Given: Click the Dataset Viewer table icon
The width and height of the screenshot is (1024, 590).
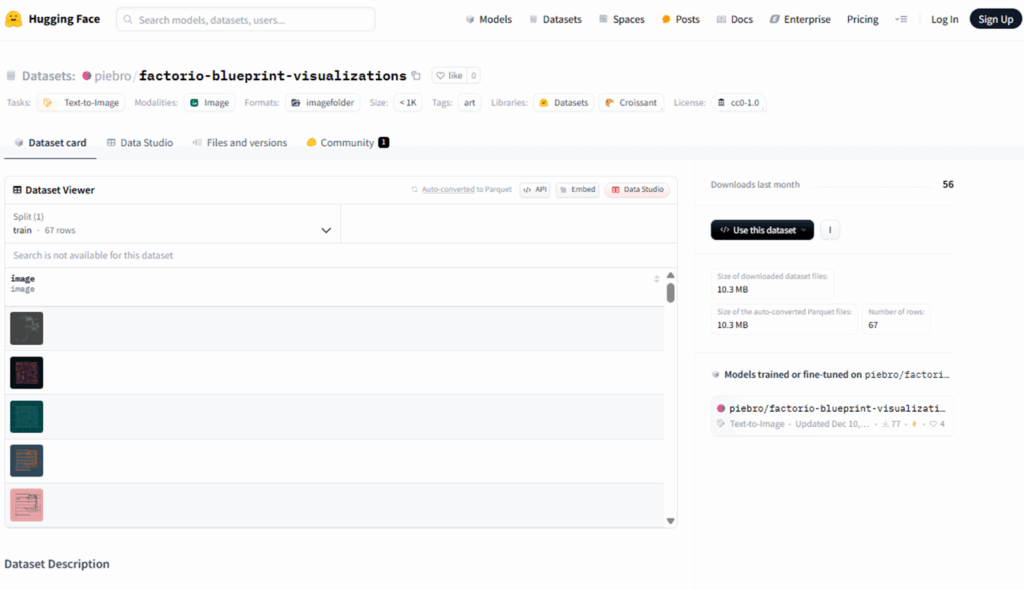Looking at the screenshot, I should [17, 190].
